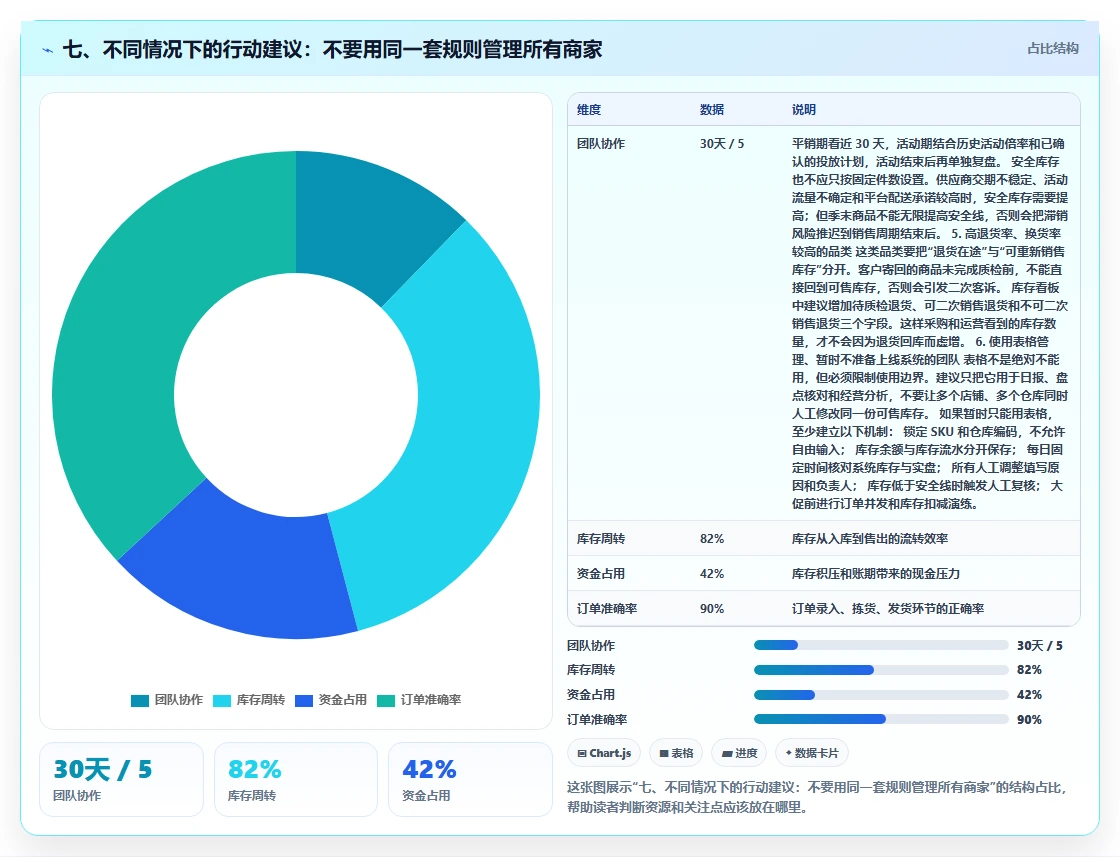Screen dimensions: 1120x857
Task: Click the 42% table data cell
Action: pyautogui.click(x=712, y=573)
